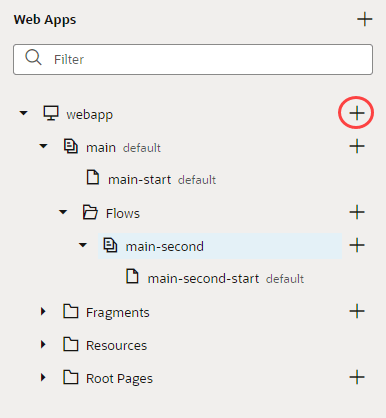
Task: Add a new flow via the Flows plus icon
Action: [x=357, y=212]
